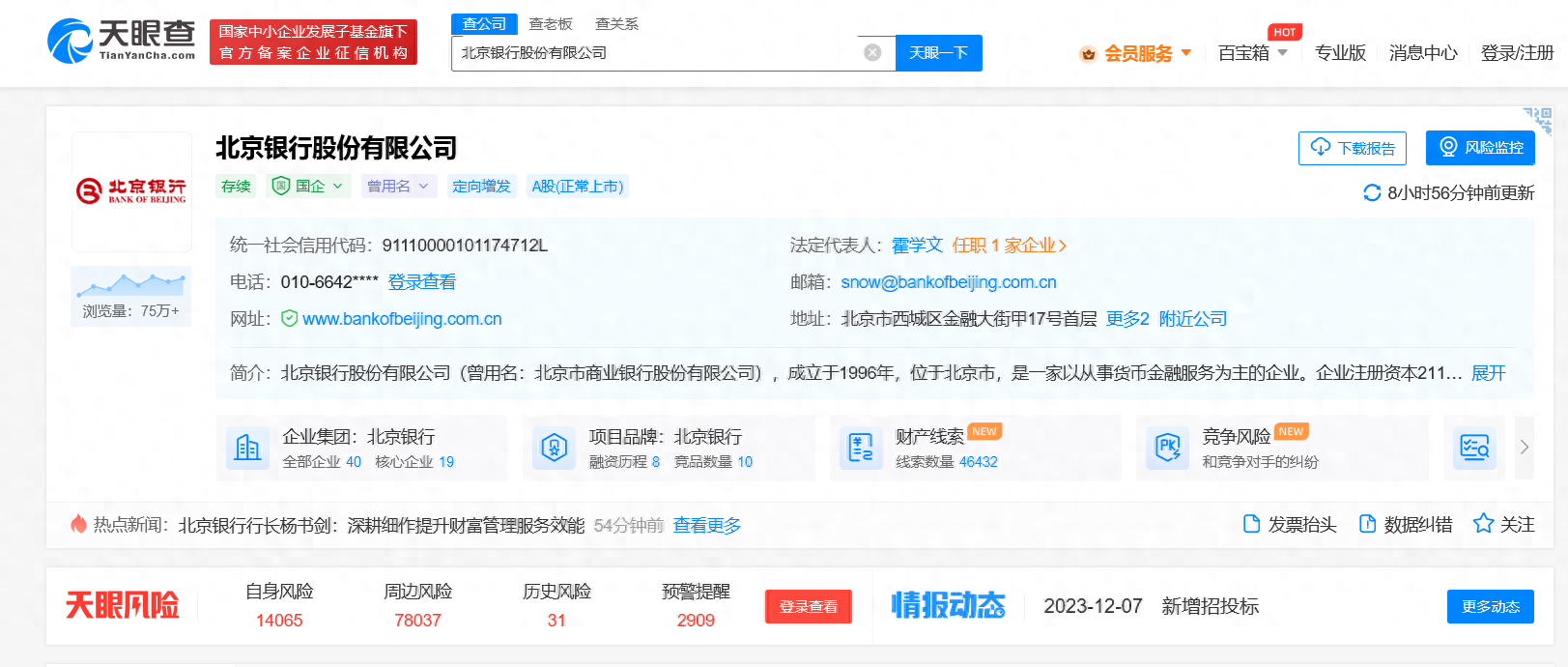Click the snow@bankofbeijing.com.cn email link
The width and height of the screenshot is (1568, 667).
[949, 282]
